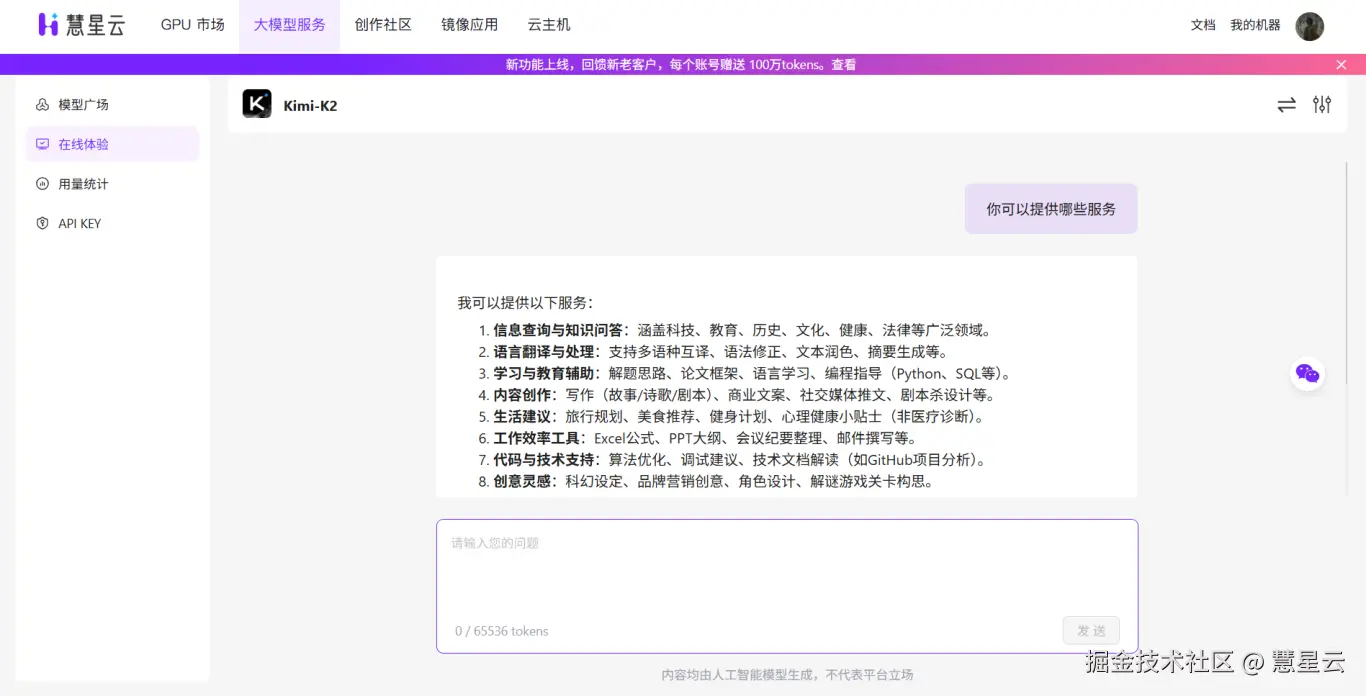Open the switch model arrows icon
This screenshot has width=1366, height=696.
(x=1286, y=104)
